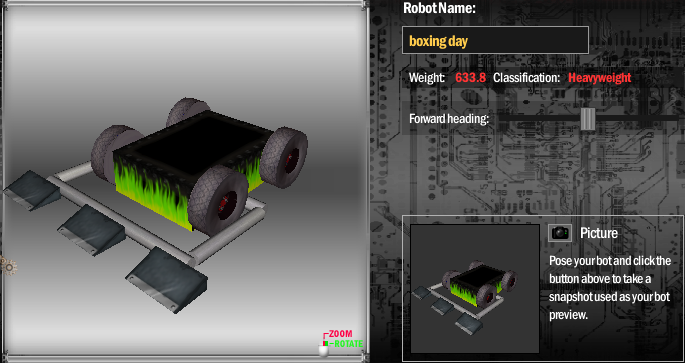
Task: Focus the Robot Name field reading 'boxing day'
Action: tap(495, 40)
